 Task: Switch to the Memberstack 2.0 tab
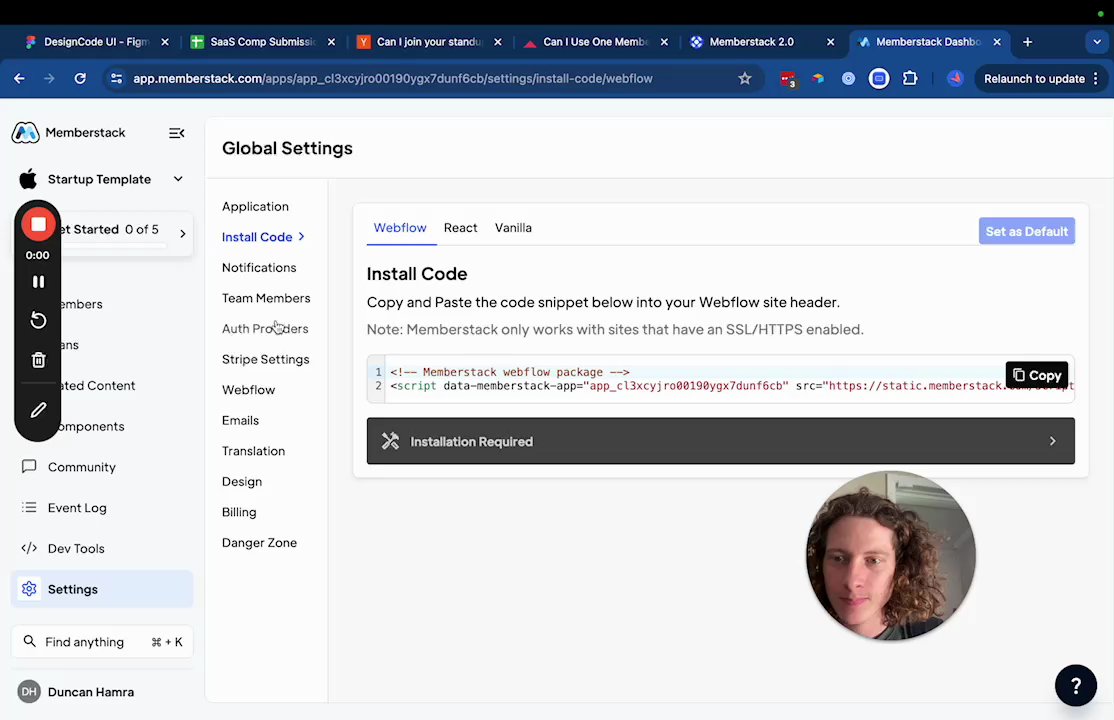[x=762, y=42]
